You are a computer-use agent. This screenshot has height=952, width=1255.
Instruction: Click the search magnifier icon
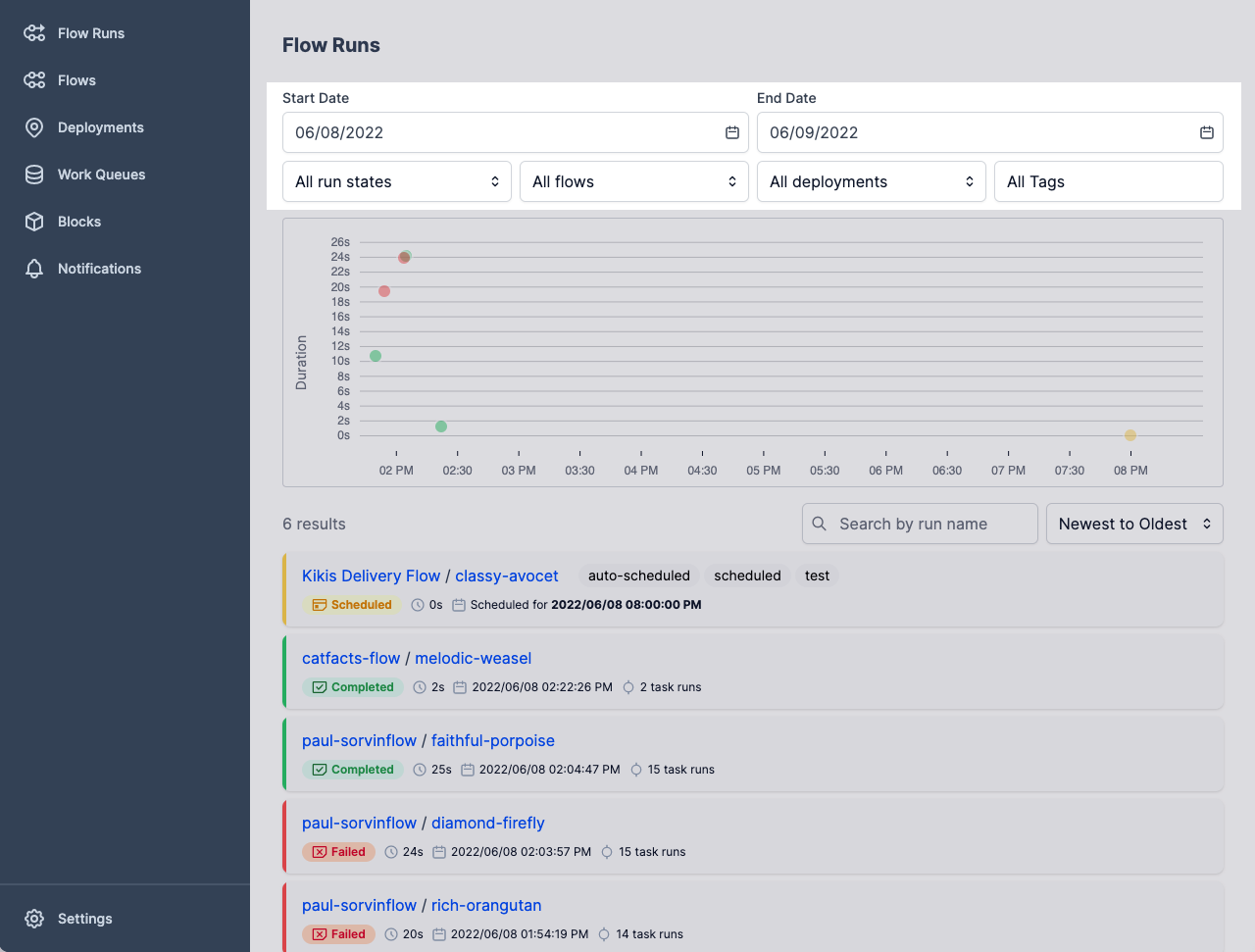point(820,524)
